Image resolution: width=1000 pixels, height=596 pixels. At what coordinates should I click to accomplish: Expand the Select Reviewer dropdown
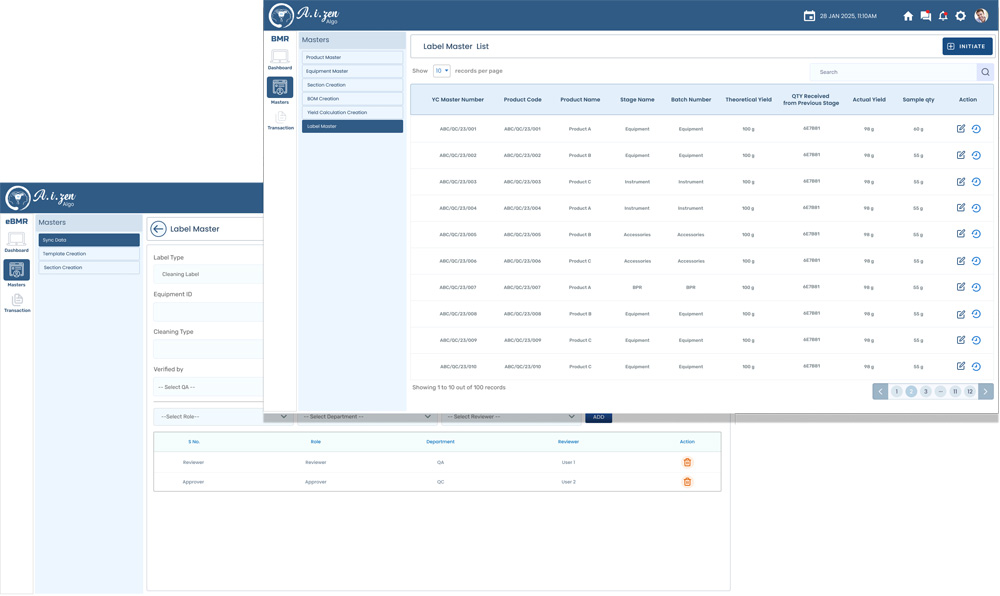pos(511,417)
